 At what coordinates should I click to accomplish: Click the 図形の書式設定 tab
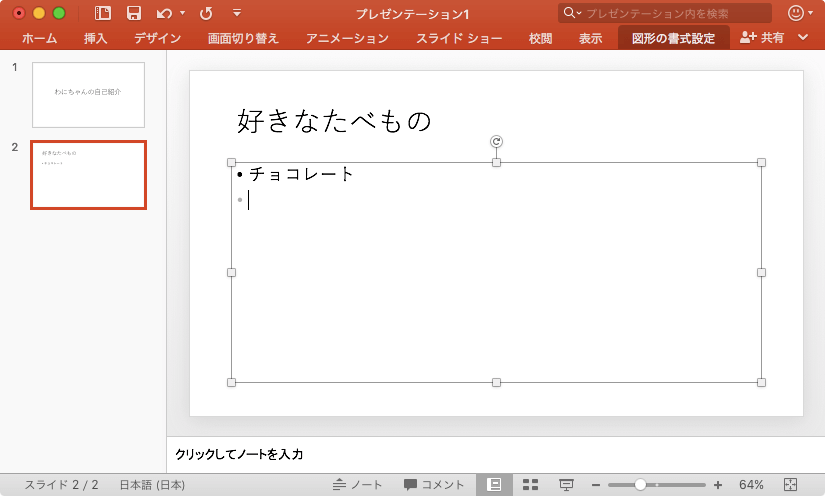673,38
